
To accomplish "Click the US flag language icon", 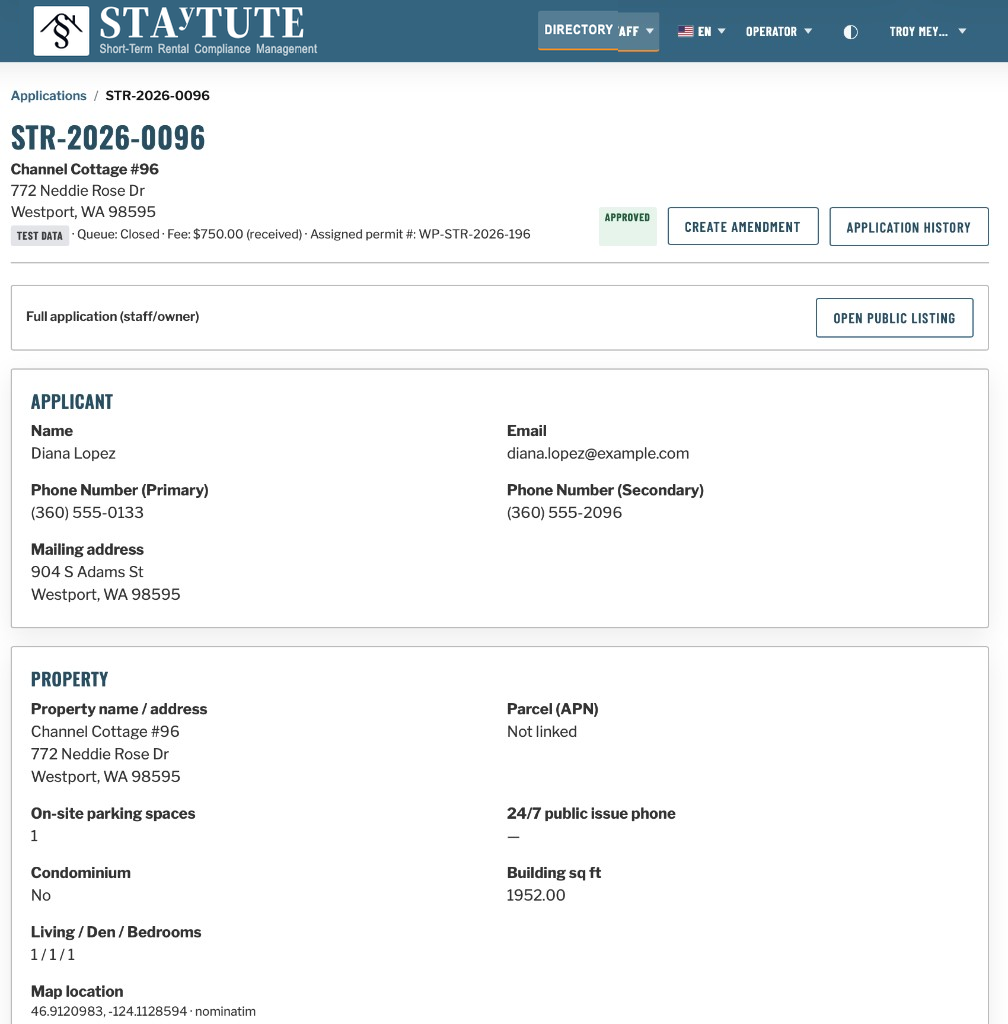I will pyautogui.click(x=685, y=31).
